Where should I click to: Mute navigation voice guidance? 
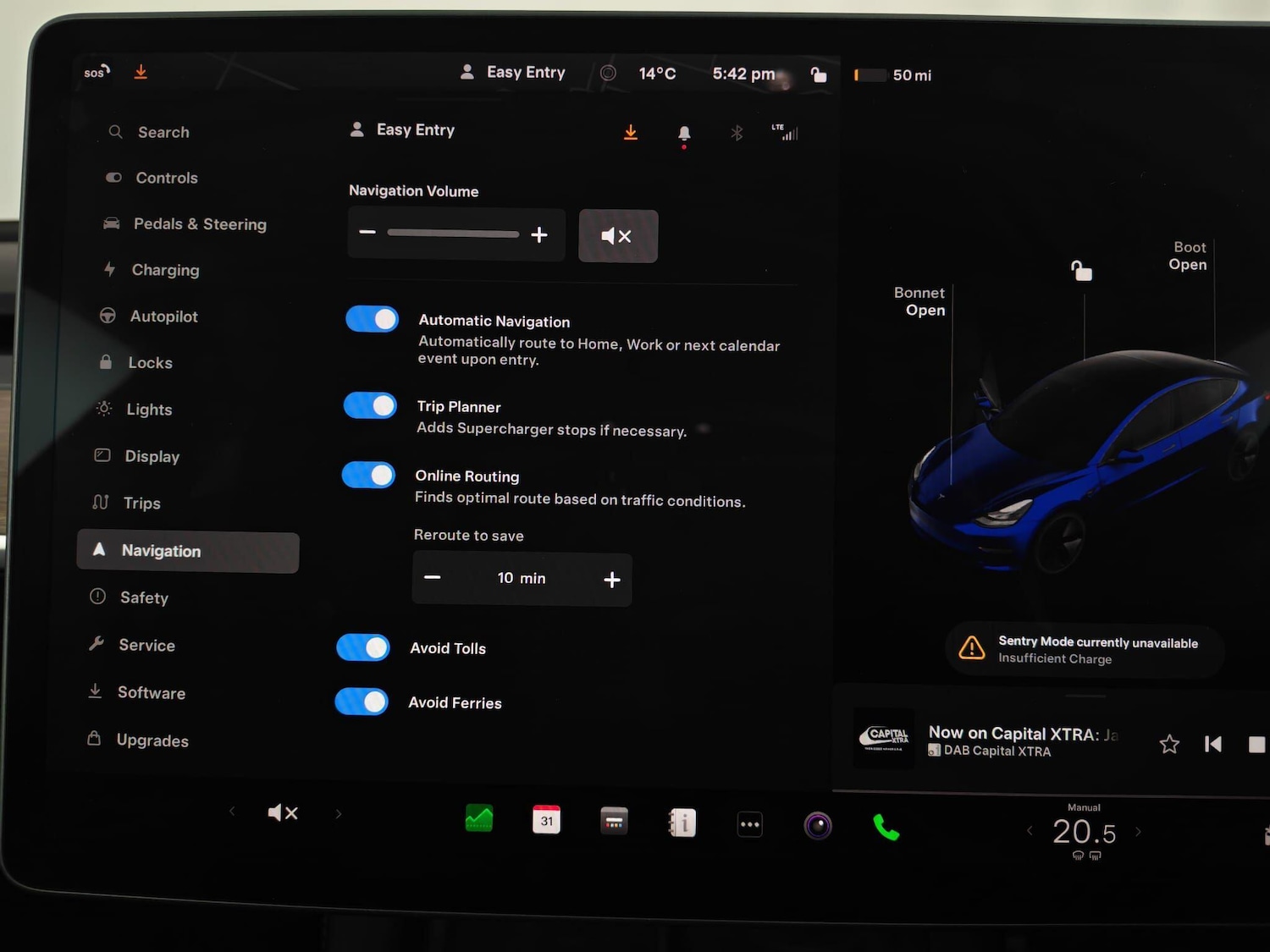[617, 235]
